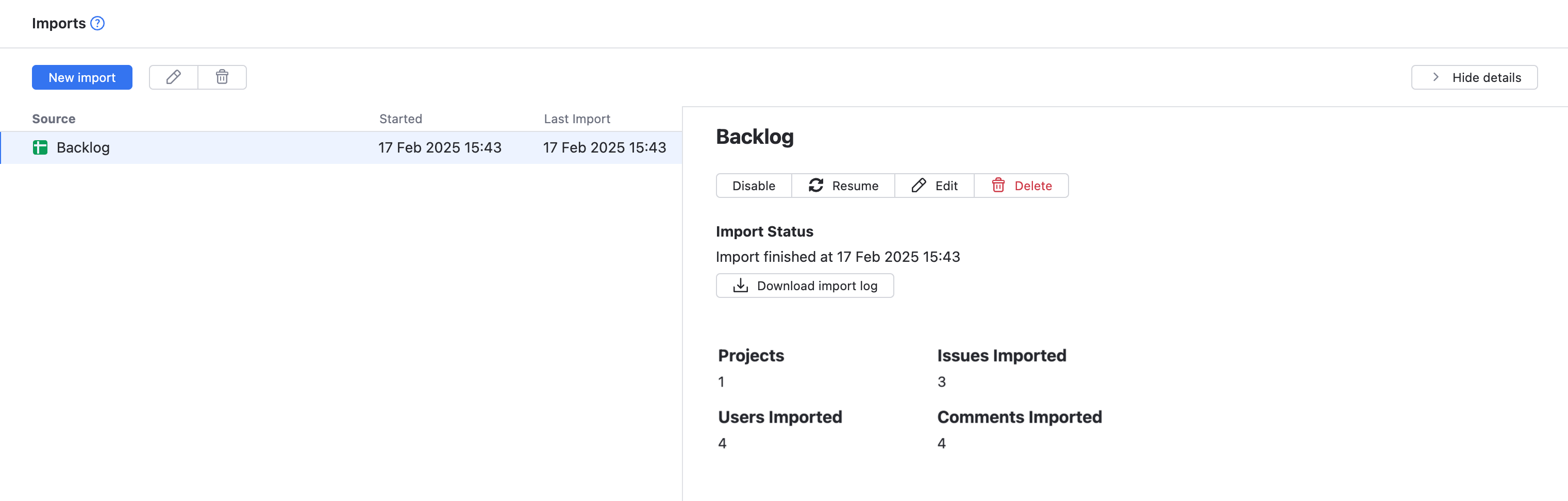Click the Resume sync arrows icon

[x=815, y=186]
